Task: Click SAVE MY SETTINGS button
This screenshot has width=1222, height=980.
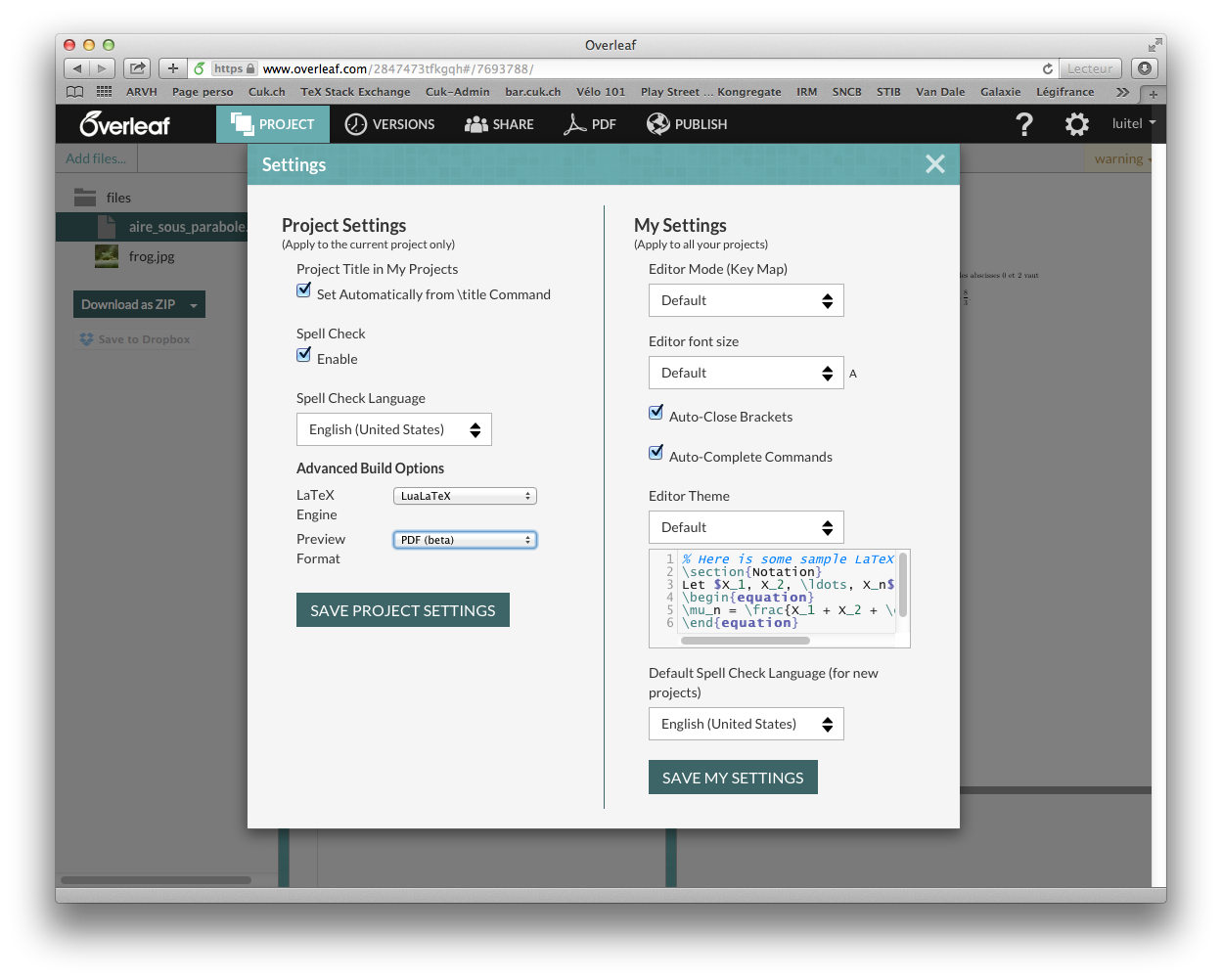Action: tap(733, 778)
